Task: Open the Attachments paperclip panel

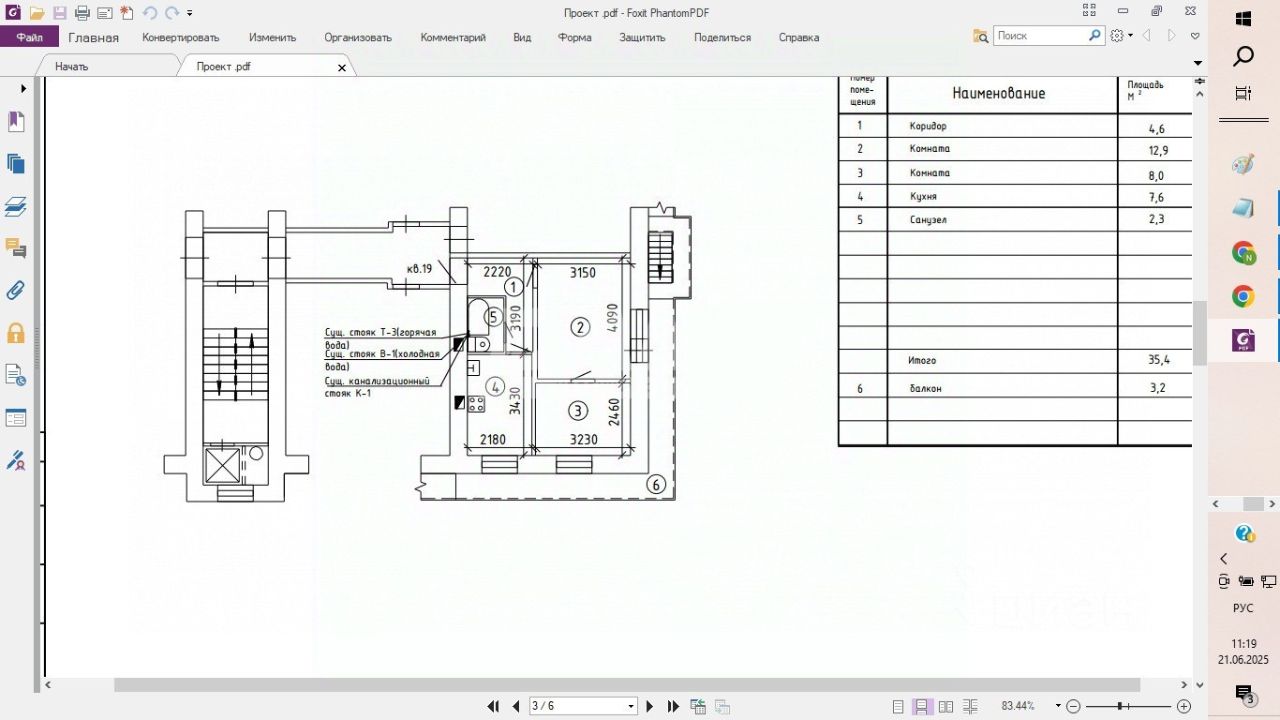Action: 16,291
